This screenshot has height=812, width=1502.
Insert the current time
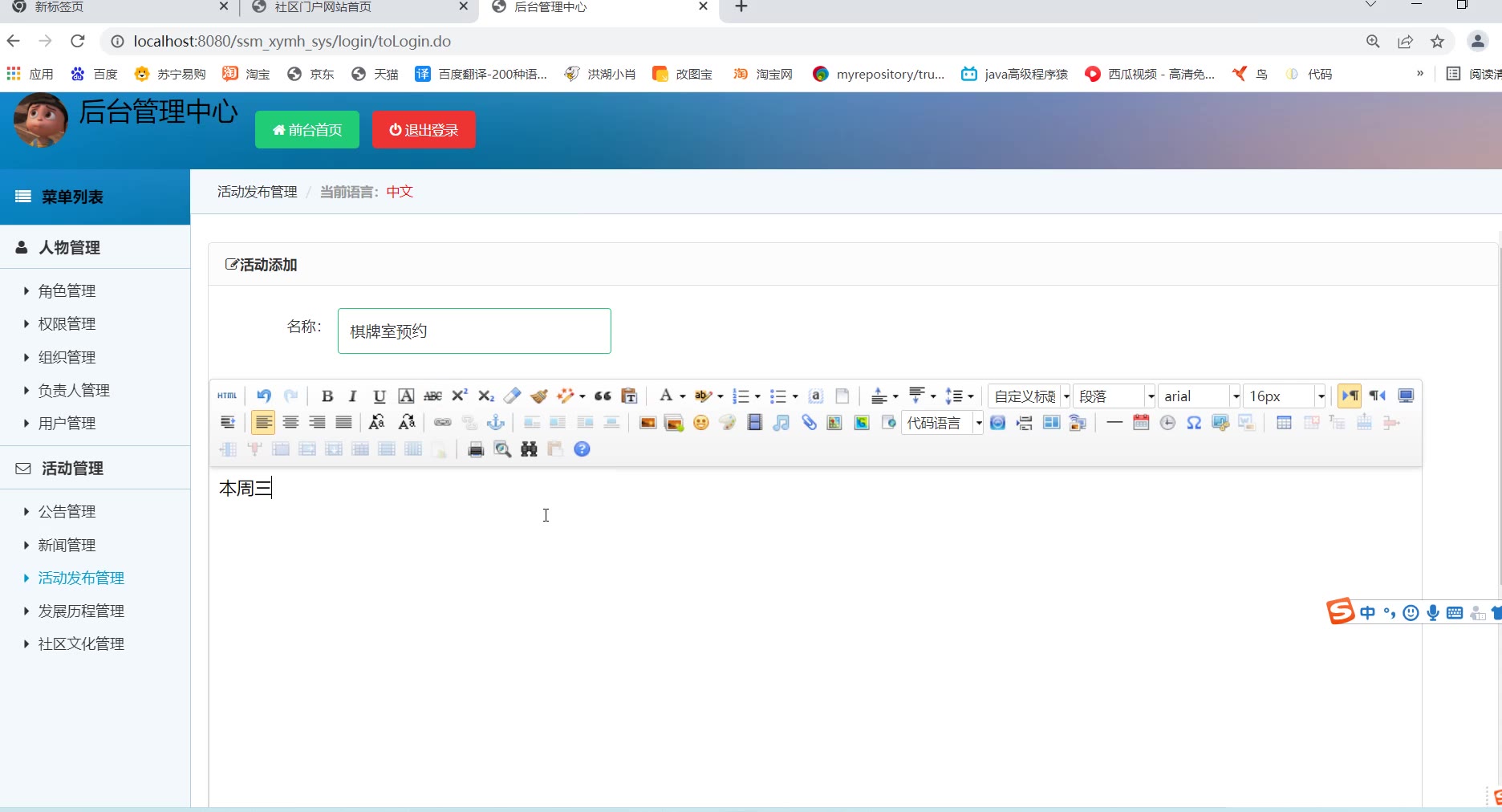tap(1167, 422)
